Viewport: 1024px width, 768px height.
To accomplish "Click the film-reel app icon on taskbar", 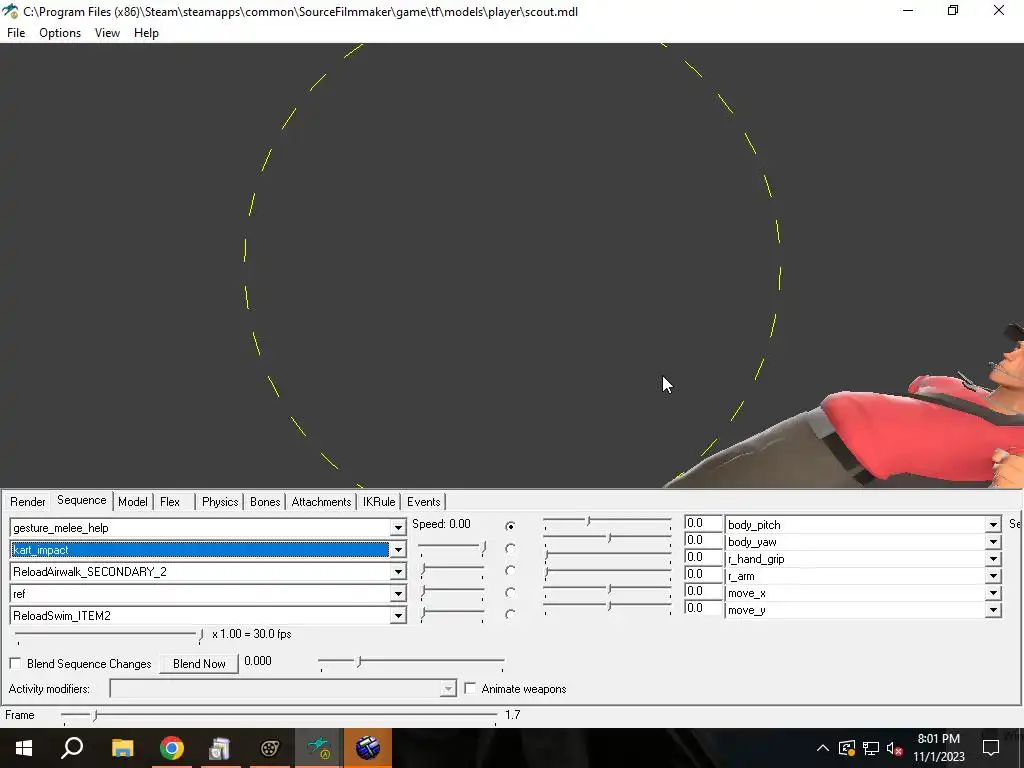I will pyautogui.click(x=270, y=748).
